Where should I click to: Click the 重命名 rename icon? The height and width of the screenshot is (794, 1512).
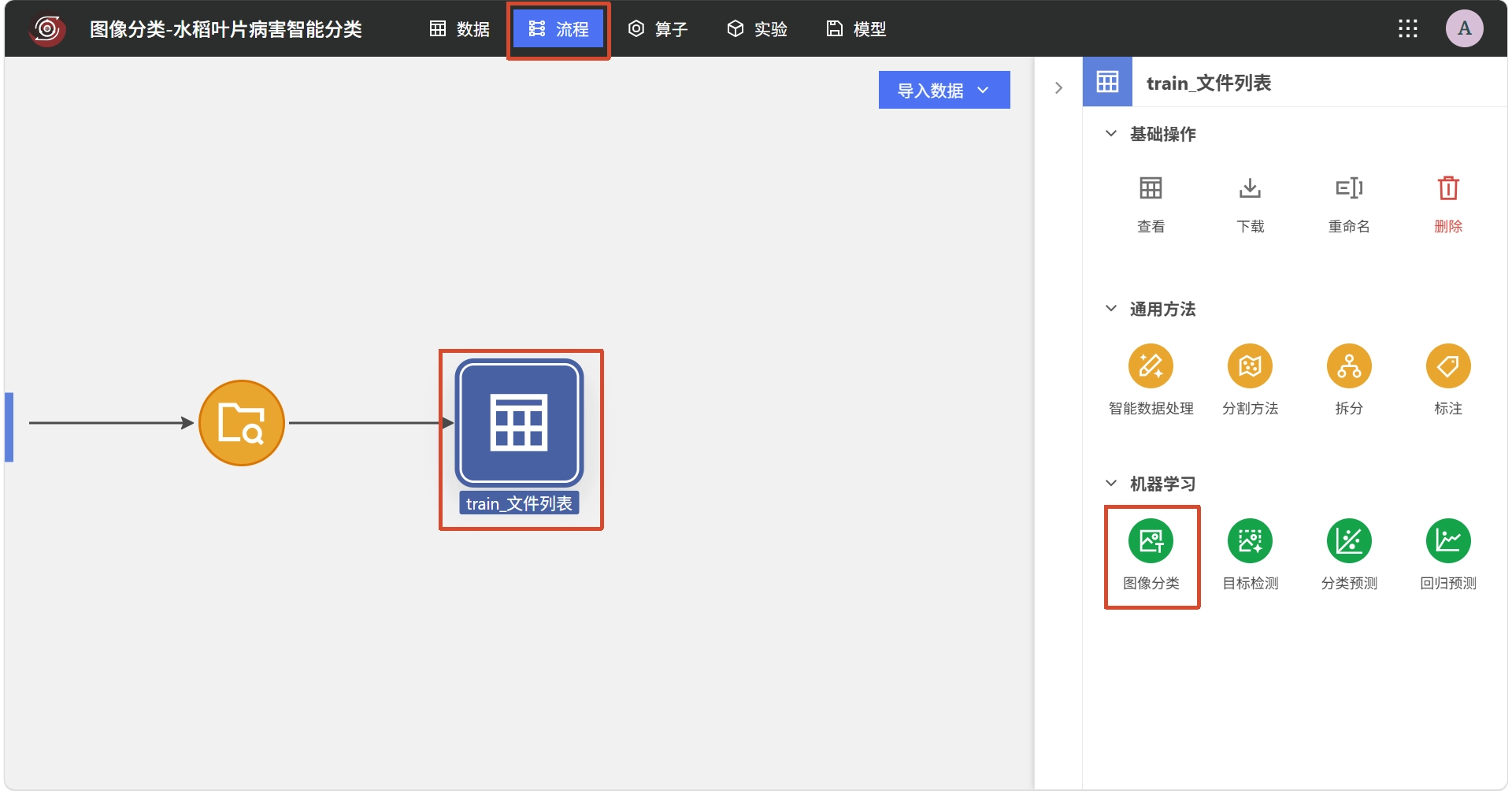coord(1349,188)
